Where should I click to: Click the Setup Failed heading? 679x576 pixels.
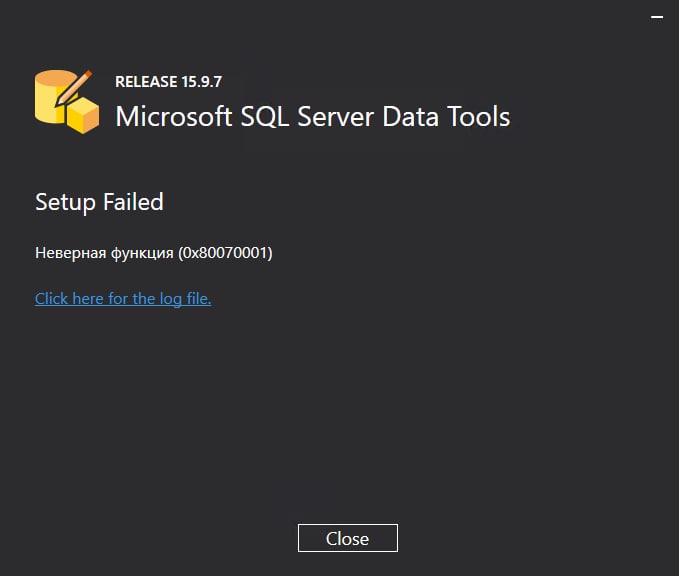coord(99,202)
